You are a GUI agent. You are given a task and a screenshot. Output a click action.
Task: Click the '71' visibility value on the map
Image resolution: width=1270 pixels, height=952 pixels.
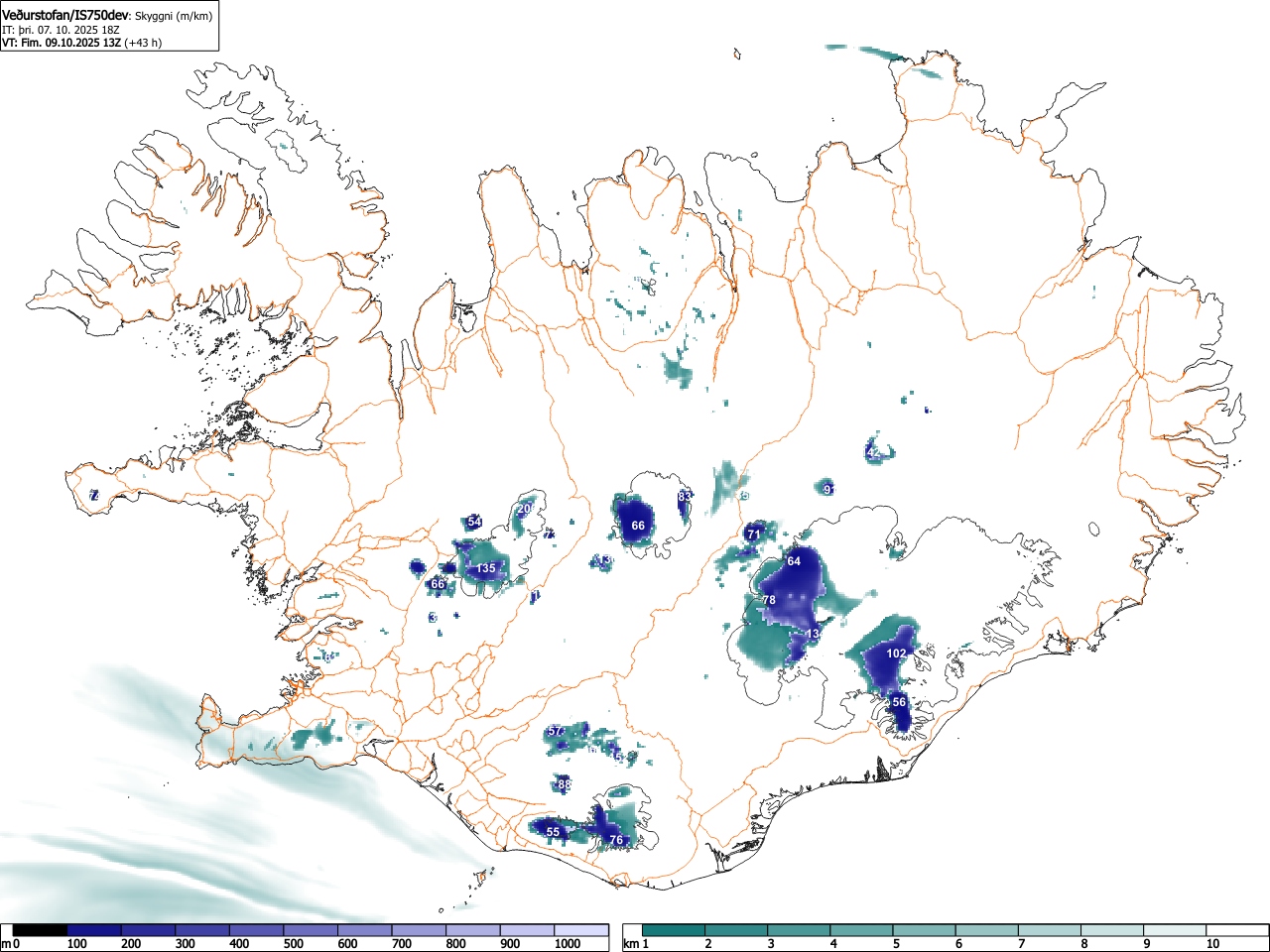pos(754,535)
